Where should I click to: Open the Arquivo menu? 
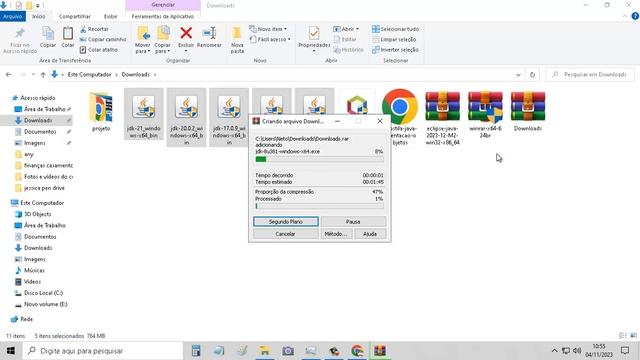(13, 16)
